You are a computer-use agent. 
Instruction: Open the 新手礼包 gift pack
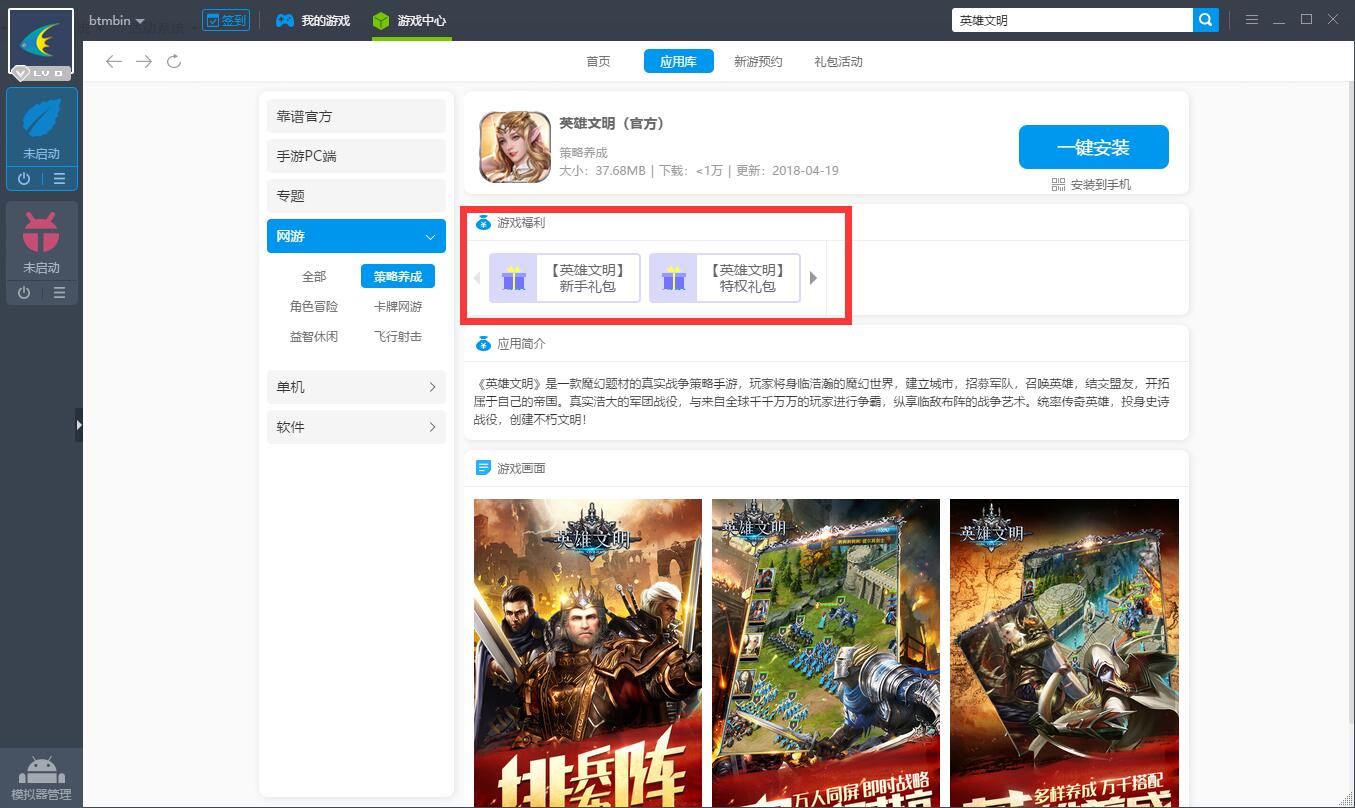click(565, 278)
